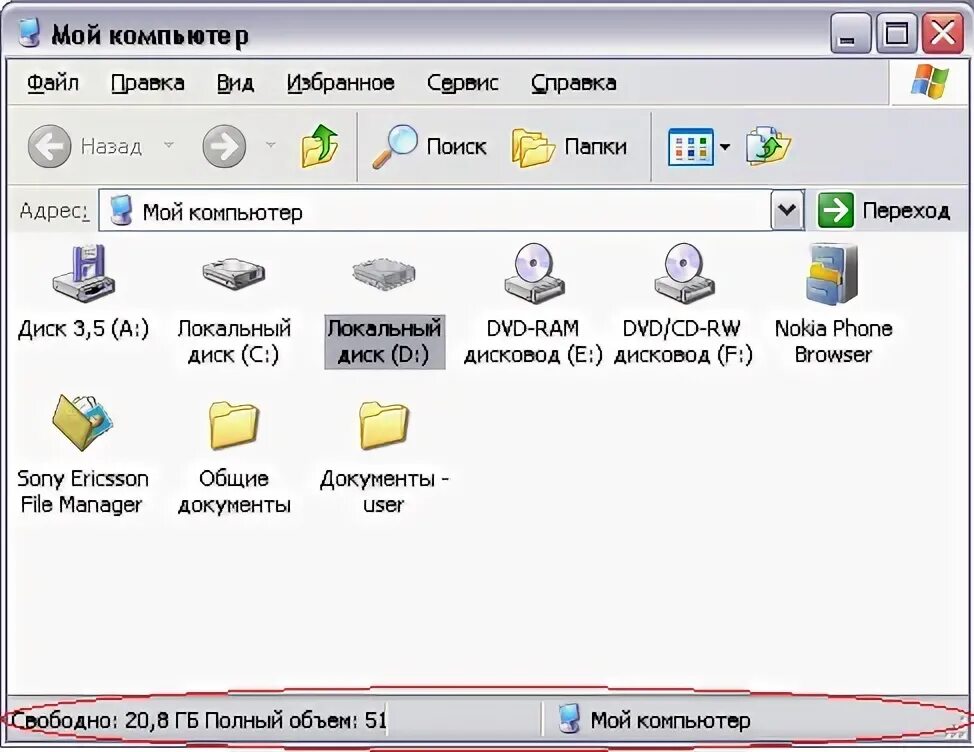The width and height of the screenshot is (974, 752).
Task: Open the Избранное menu
Action: point(340,83)
